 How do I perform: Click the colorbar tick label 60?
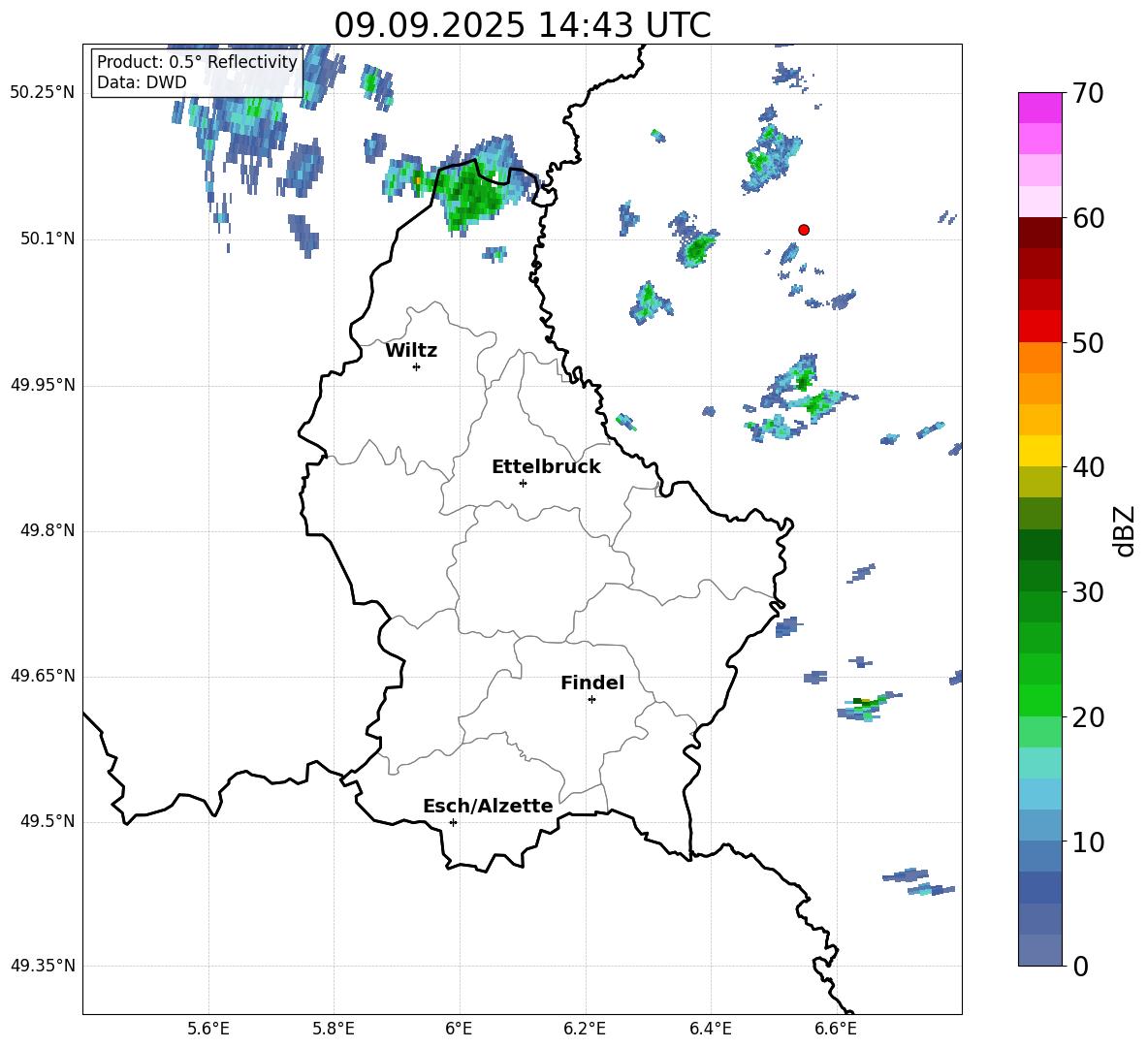(x=1089, y=218)
